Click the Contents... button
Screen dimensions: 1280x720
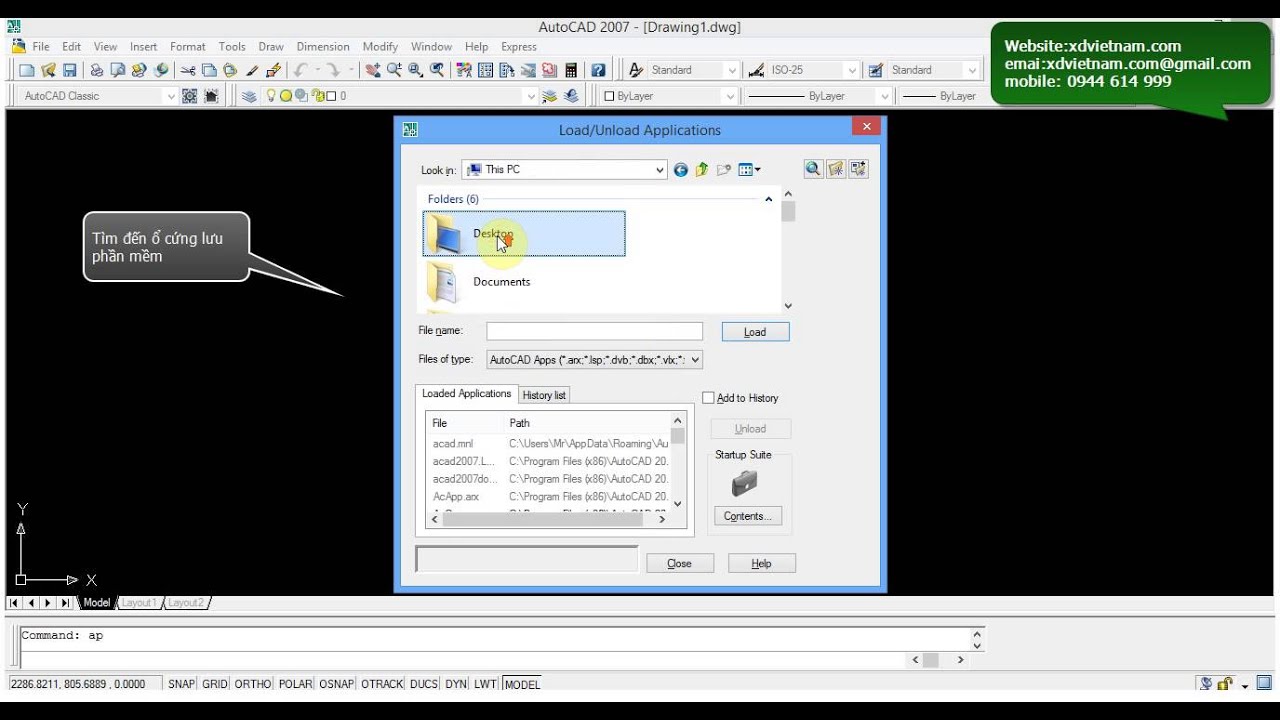747,516
